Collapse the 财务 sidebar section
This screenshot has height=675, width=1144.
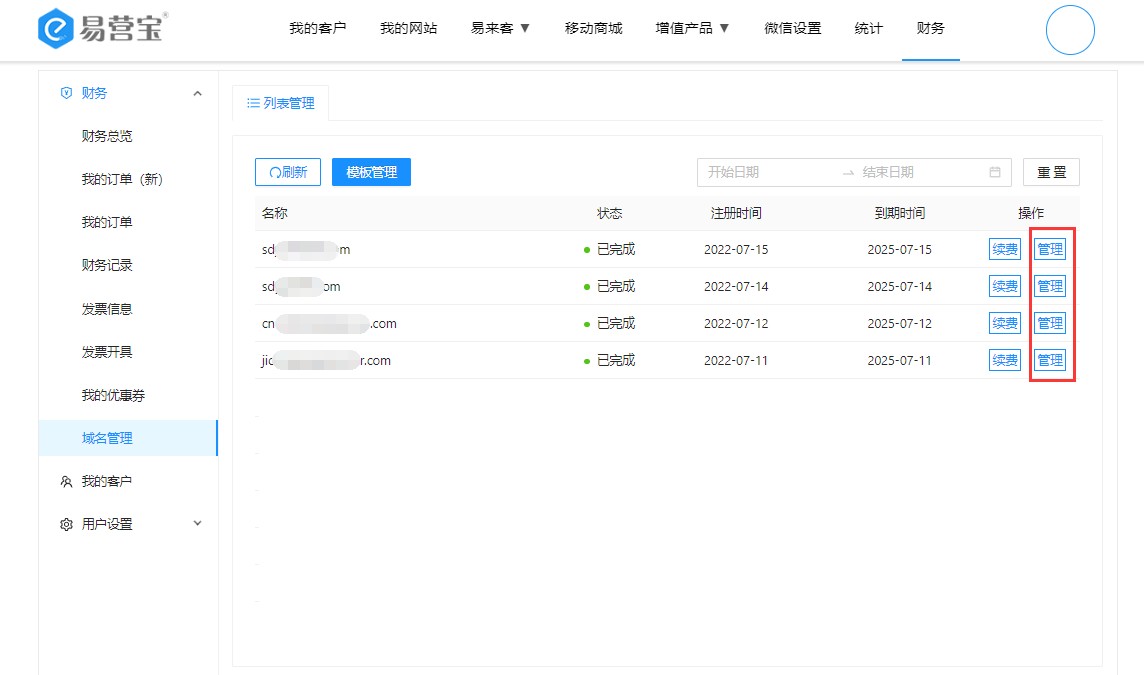(197, 93)
